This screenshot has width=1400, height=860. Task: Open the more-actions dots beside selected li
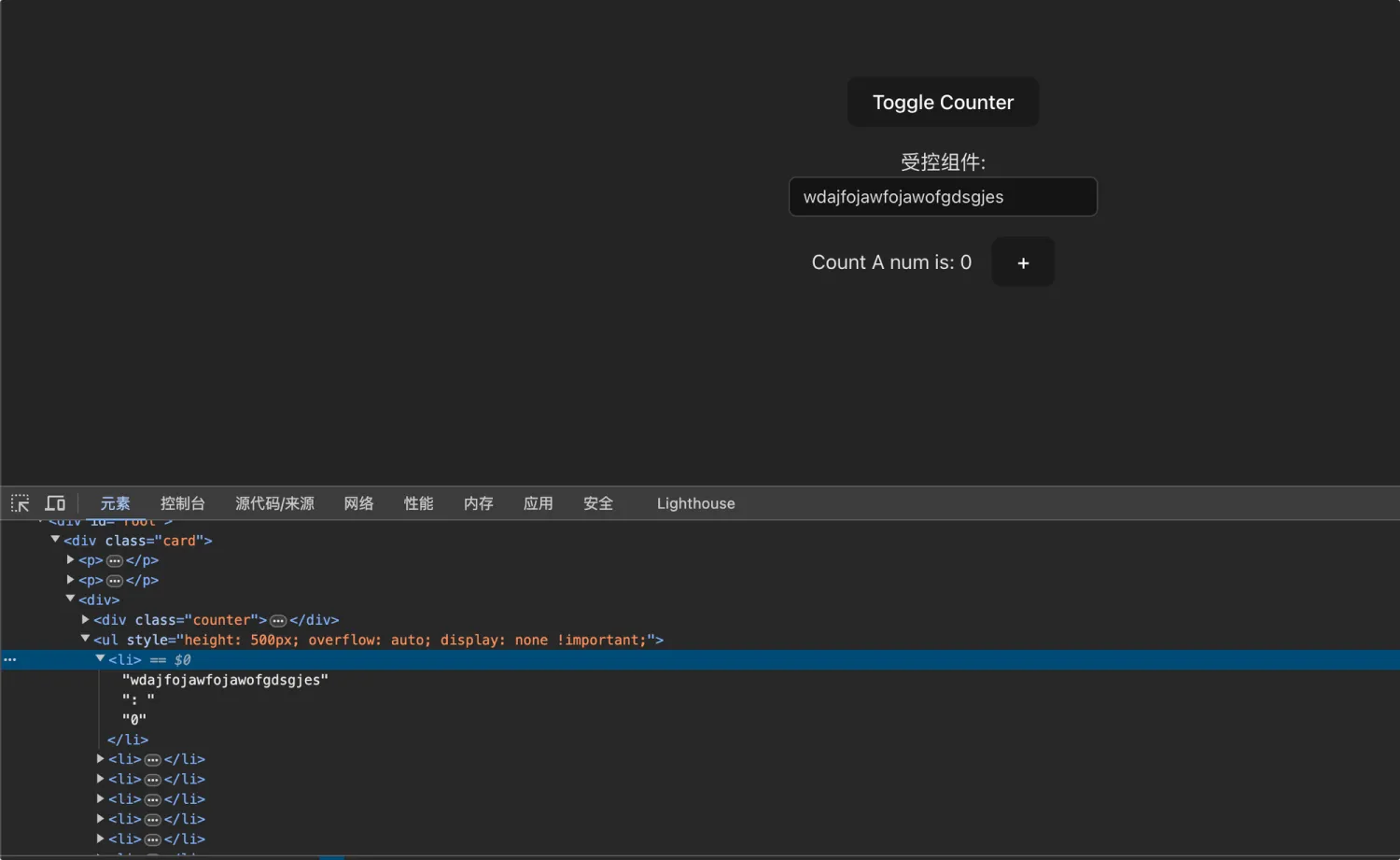(9, 659)
